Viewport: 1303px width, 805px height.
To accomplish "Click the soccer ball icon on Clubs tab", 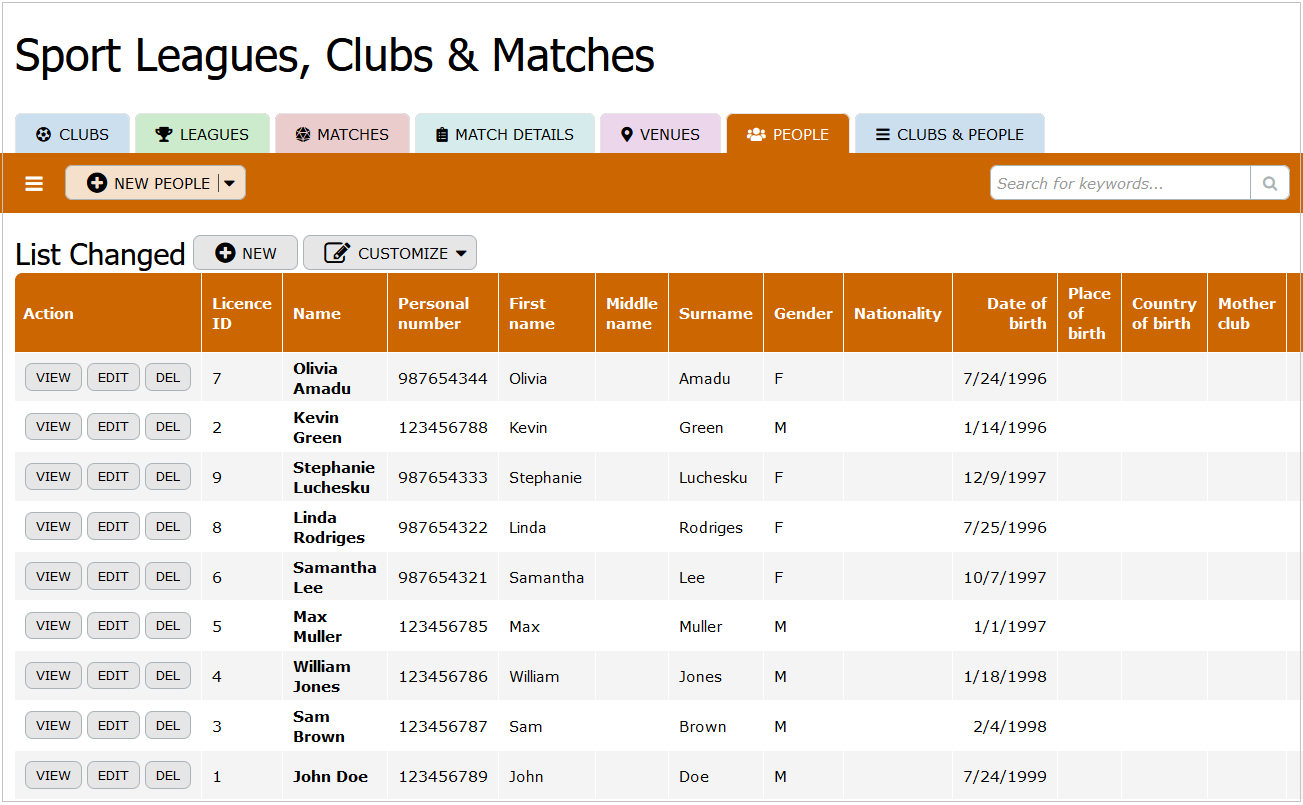I will point(43,135).
